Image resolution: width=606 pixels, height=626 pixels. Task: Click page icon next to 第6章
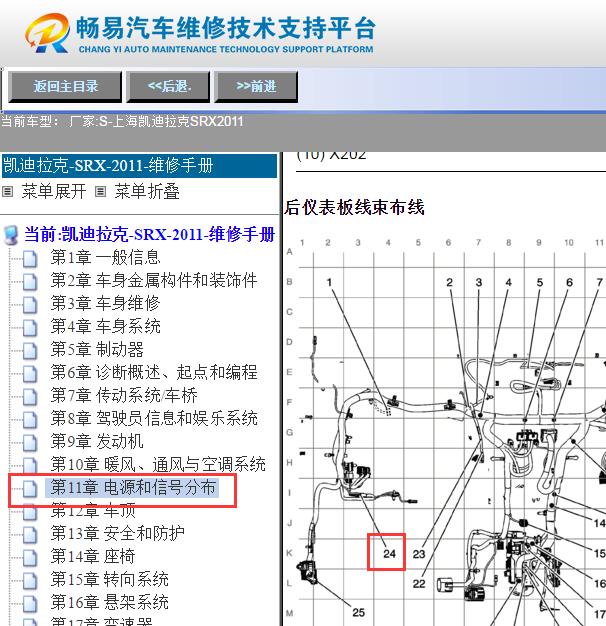pyautogui.click(x=30, y=374)
